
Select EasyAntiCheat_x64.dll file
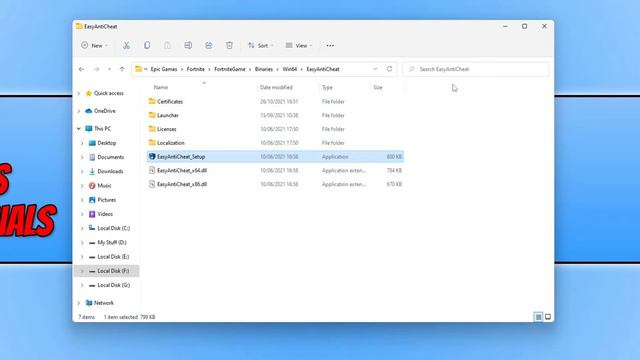(x=275, y=171)
